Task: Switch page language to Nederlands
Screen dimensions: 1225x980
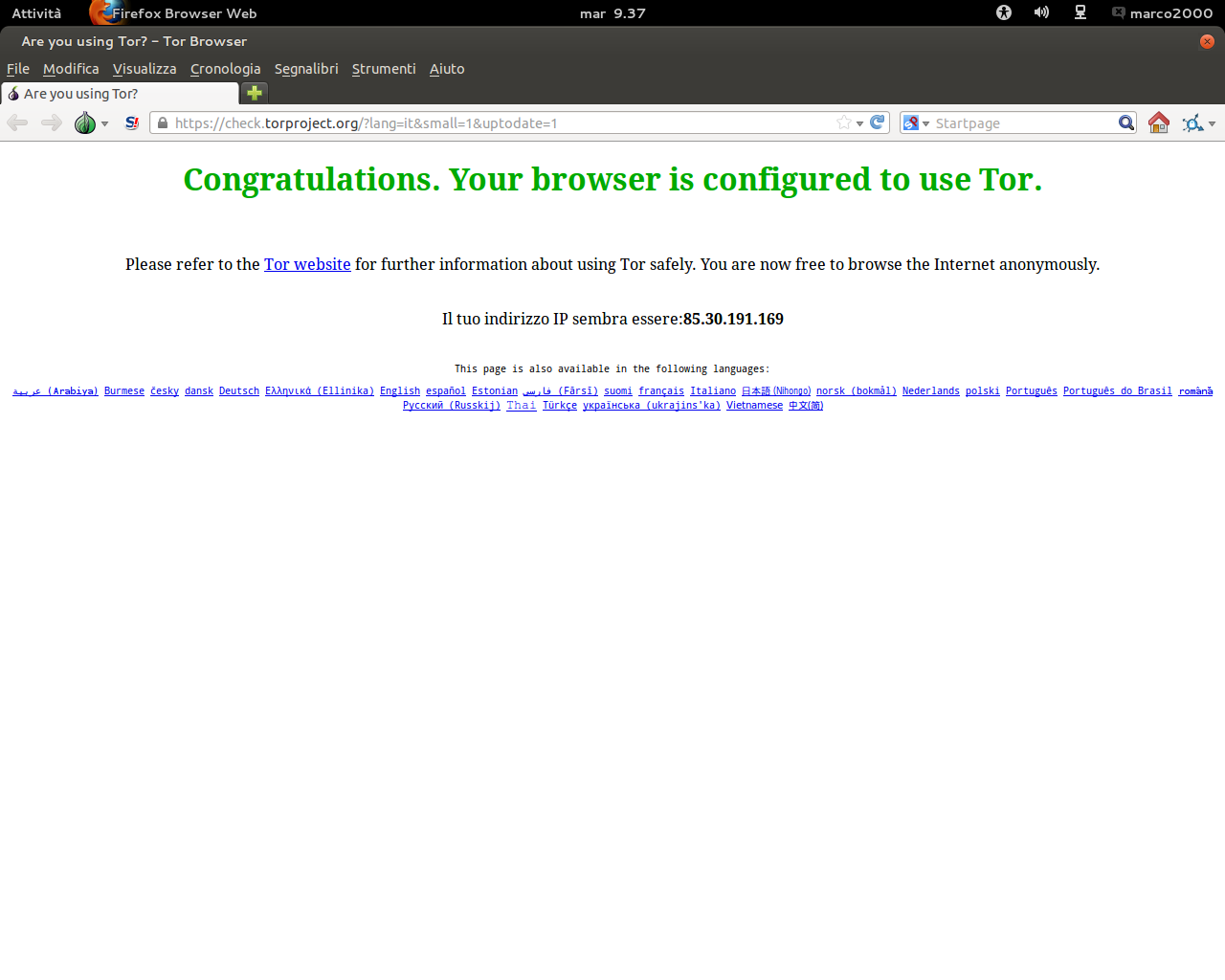Action: pos(931,390)
